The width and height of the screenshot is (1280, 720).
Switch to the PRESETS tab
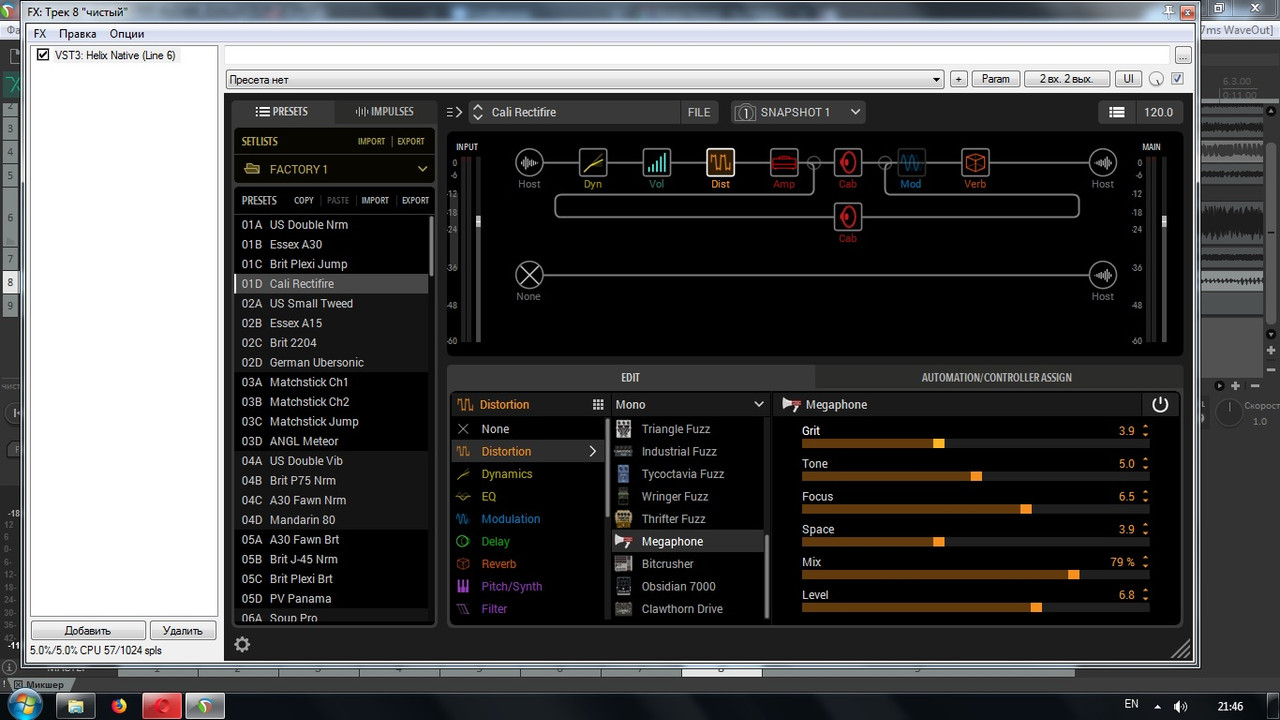point(282,111)
